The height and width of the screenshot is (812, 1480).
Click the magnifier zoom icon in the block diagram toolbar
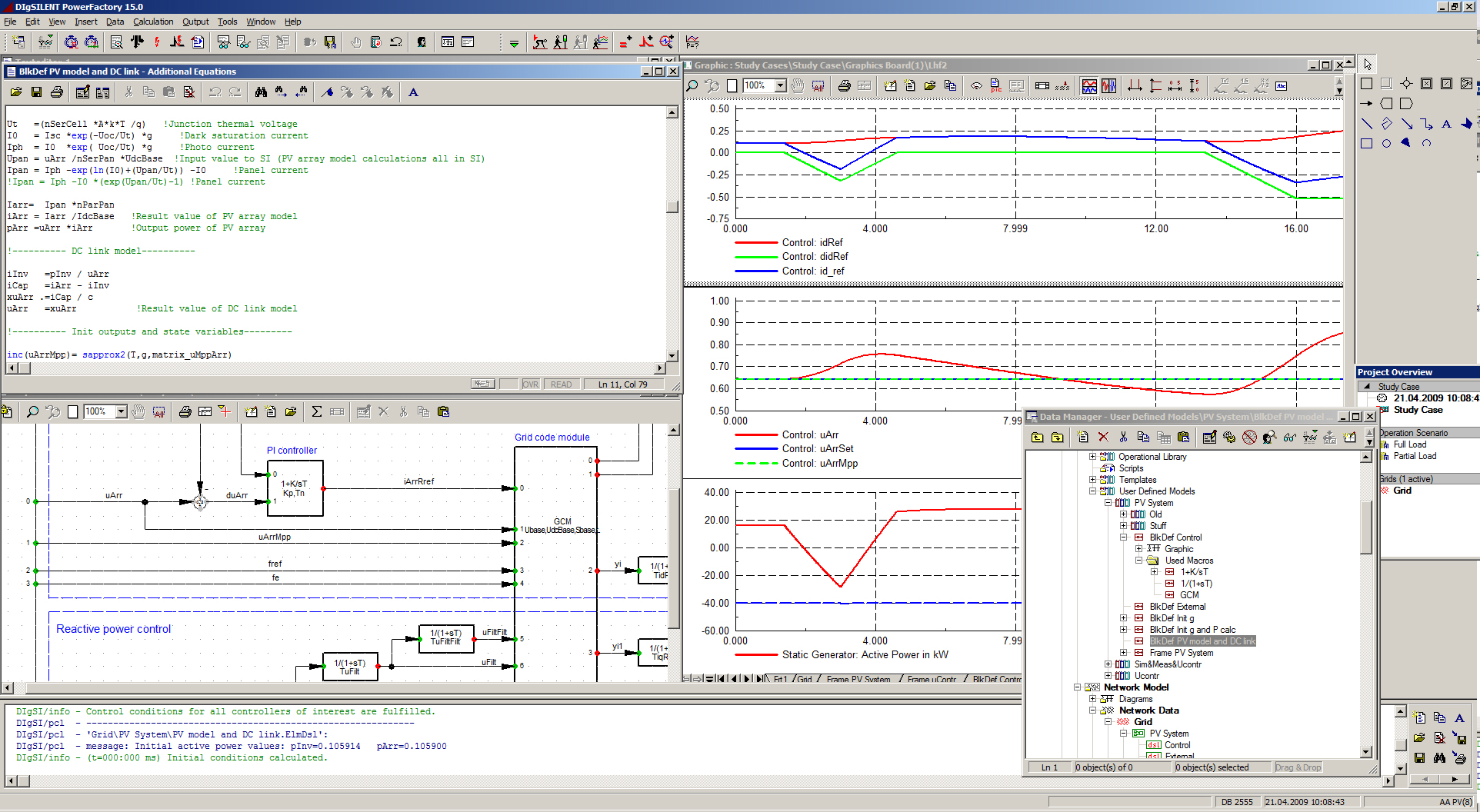32,411
